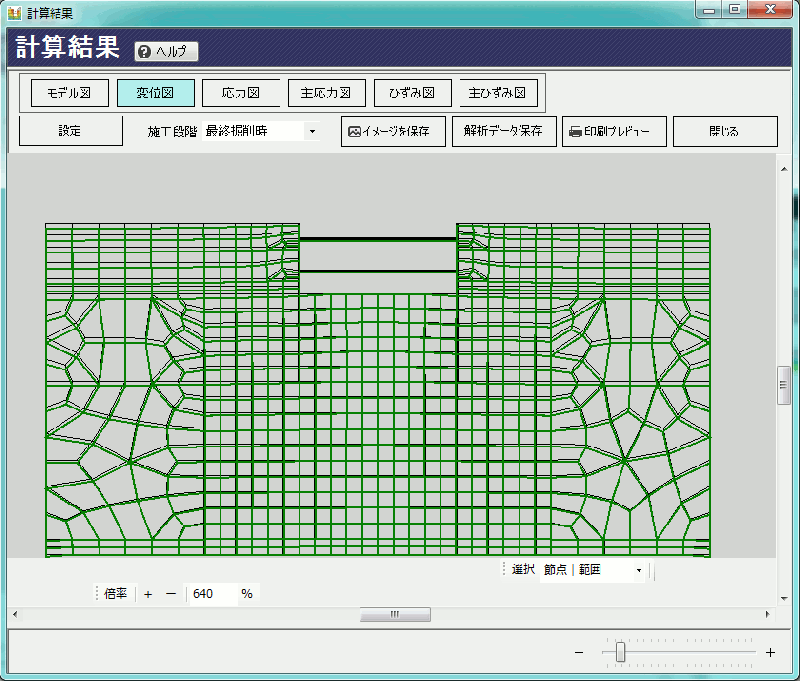
Task: Click the zoom slider handle
Action: pos(620,652)
